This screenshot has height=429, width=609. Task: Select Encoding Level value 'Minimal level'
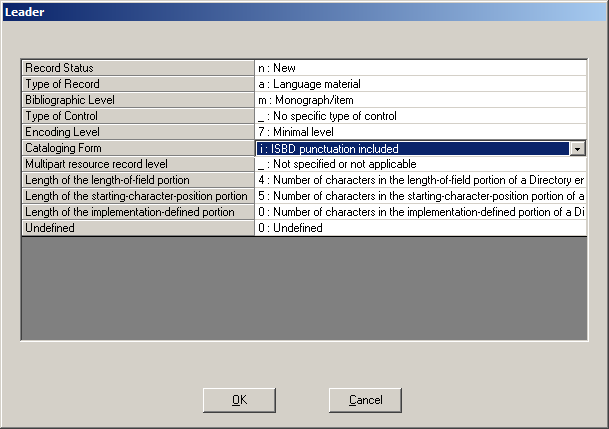click(x=420, y=132)
